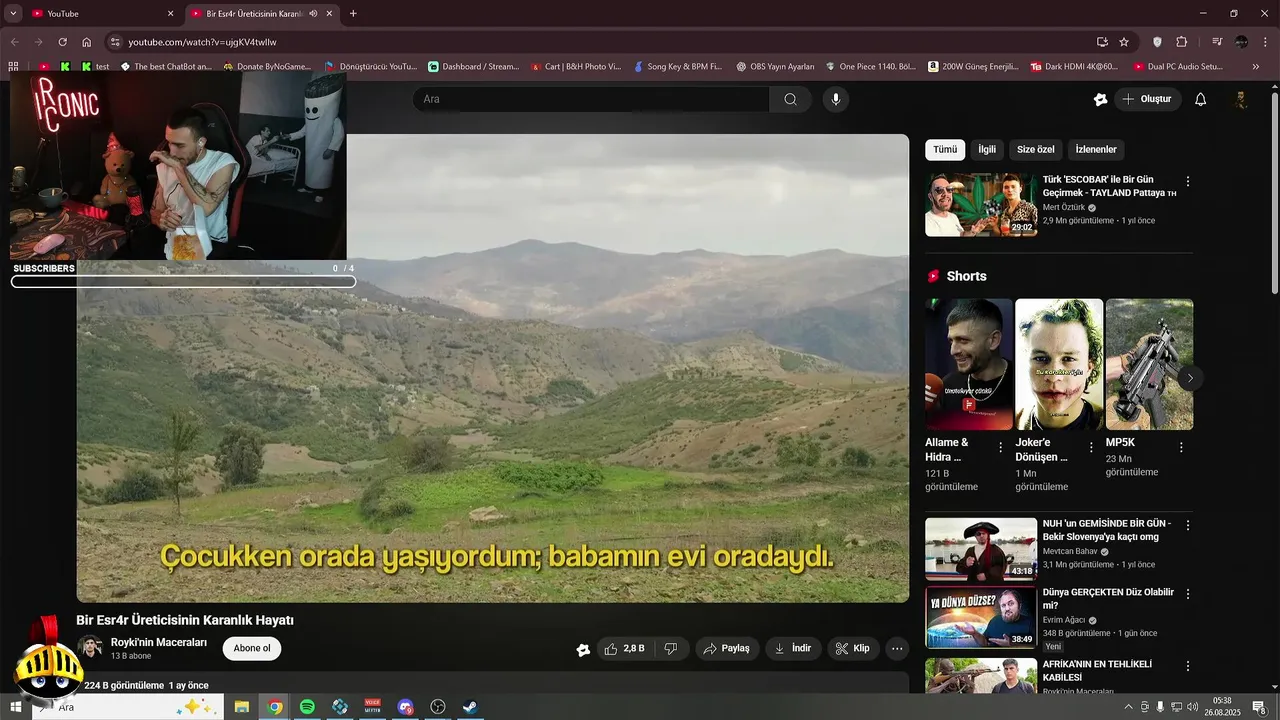1280x720 pixels.
Task: Open Steam from the taskbar
Action: click(470, 707)
